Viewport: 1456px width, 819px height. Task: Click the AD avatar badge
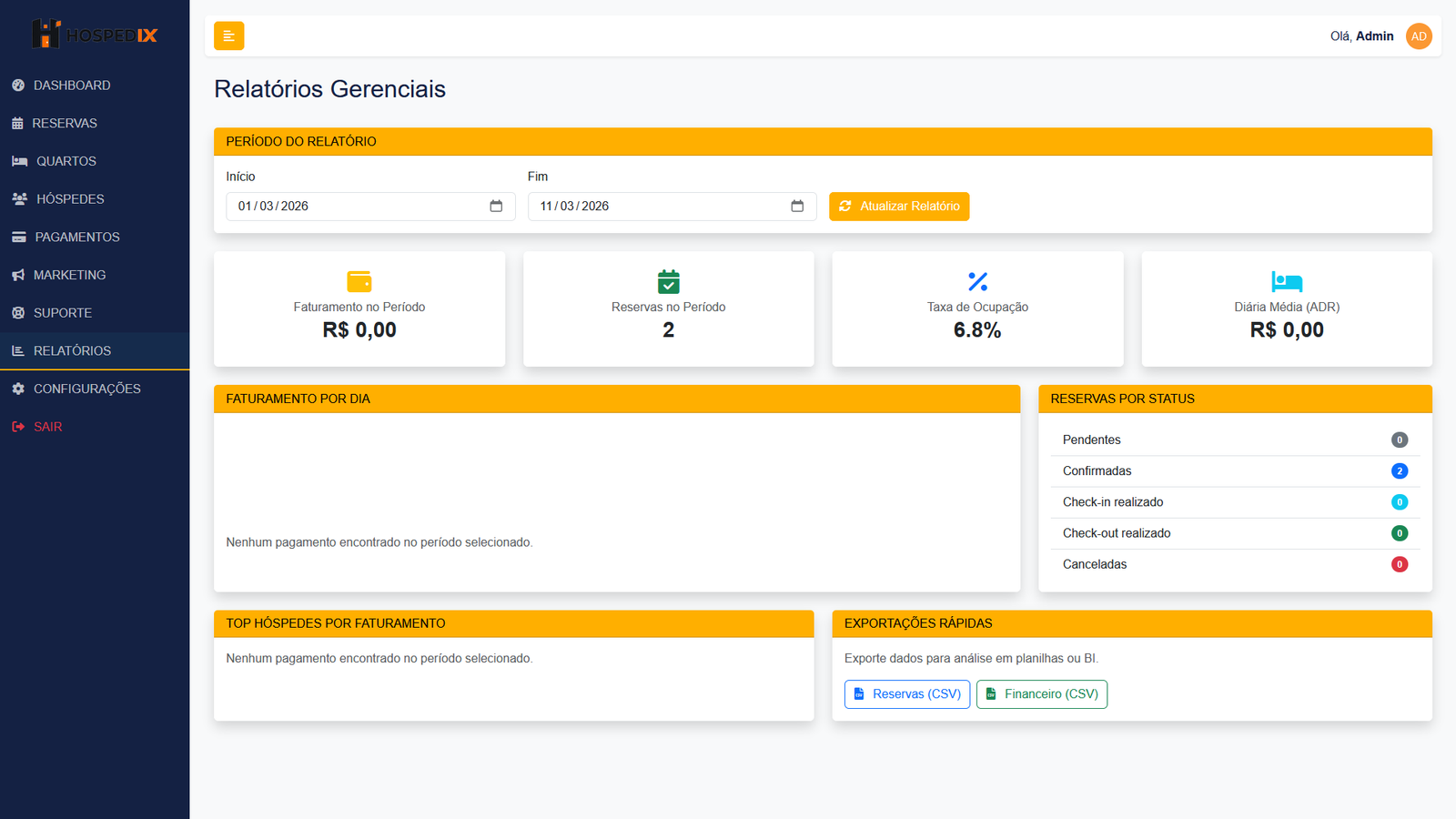coord(1419,35)
